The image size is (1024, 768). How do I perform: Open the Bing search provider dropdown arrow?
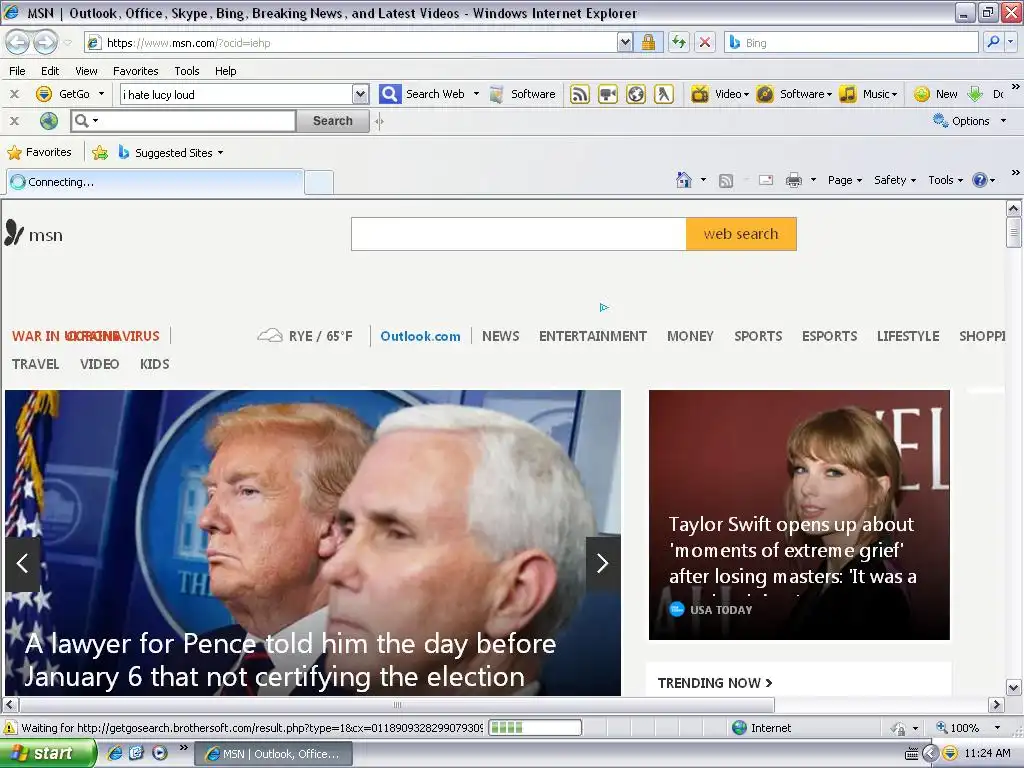click(x=1010, y=42)
